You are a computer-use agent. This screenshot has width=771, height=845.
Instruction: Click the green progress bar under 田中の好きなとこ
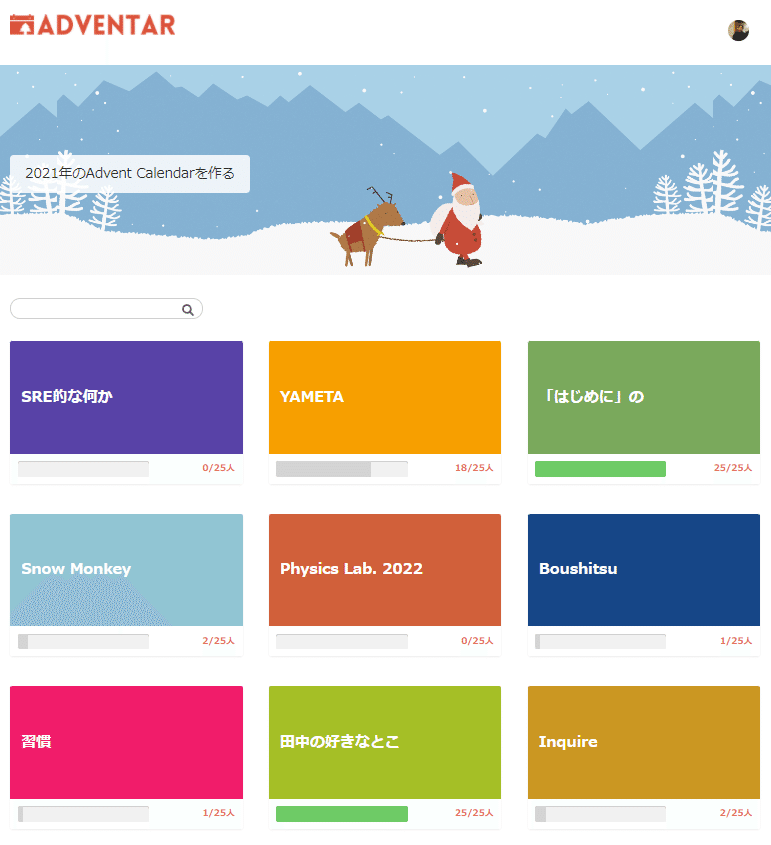click(x=342, y=814)
